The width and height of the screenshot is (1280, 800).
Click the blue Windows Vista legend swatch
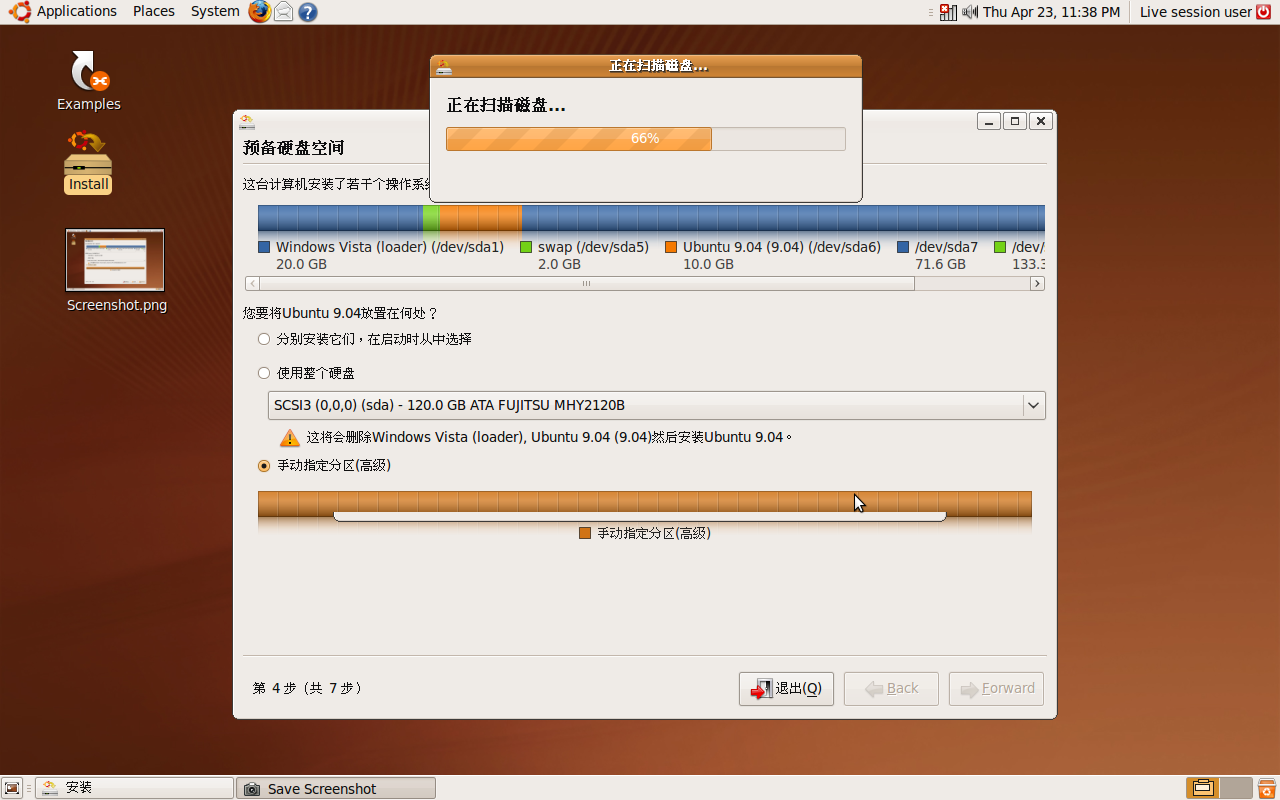[x=264, y=247]
